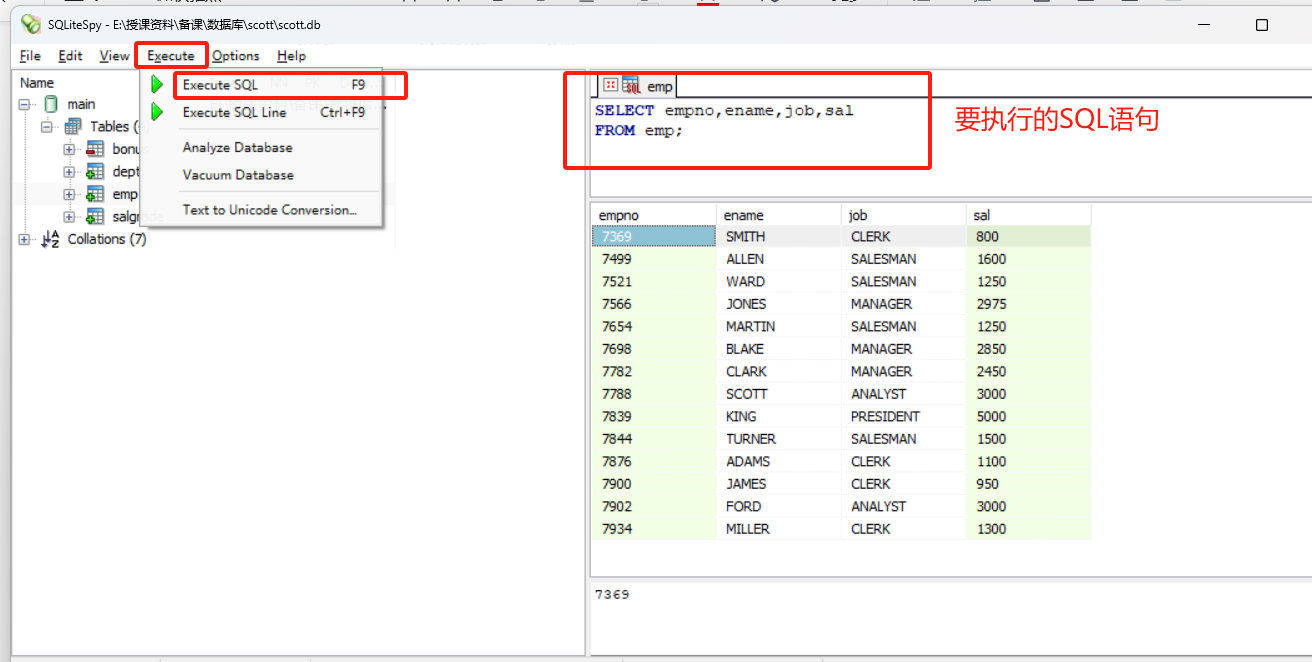
Task: Click the bonus table icon in the tree
Action: click(95, 149)
